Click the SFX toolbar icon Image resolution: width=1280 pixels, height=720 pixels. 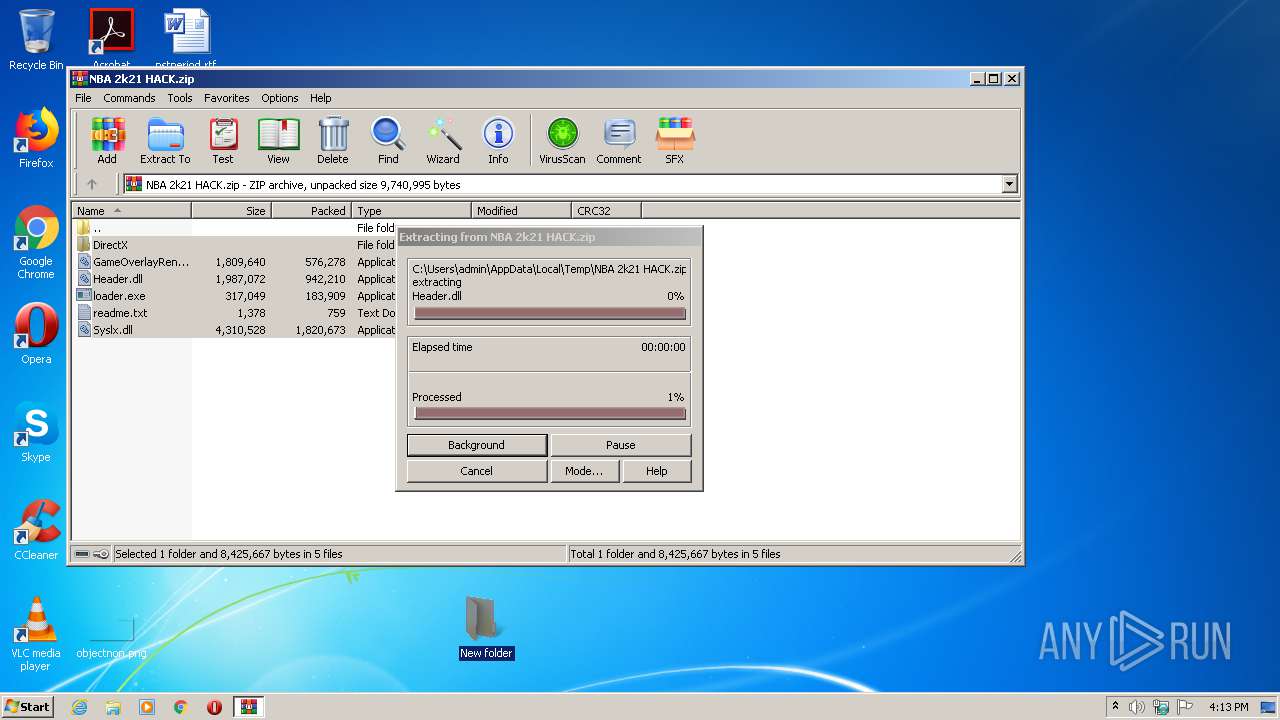point(675,140)
